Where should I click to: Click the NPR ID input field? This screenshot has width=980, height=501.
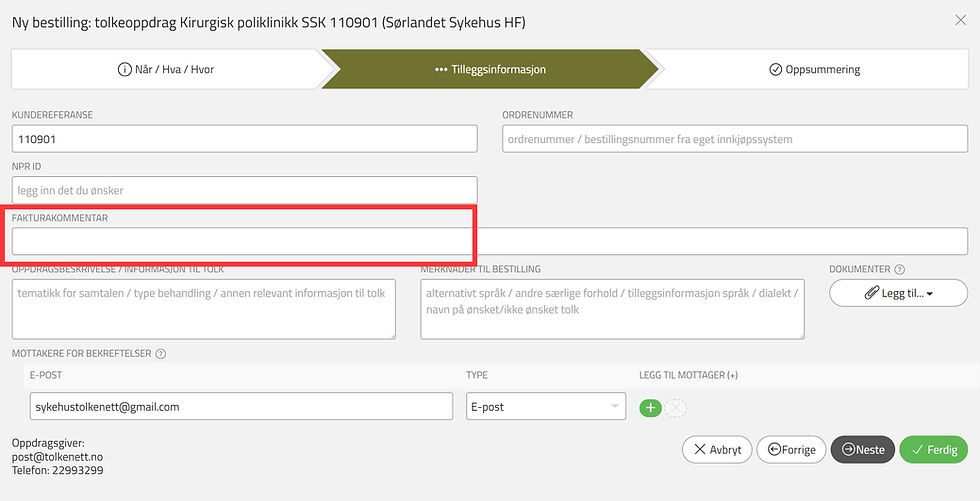coord(244,190)
